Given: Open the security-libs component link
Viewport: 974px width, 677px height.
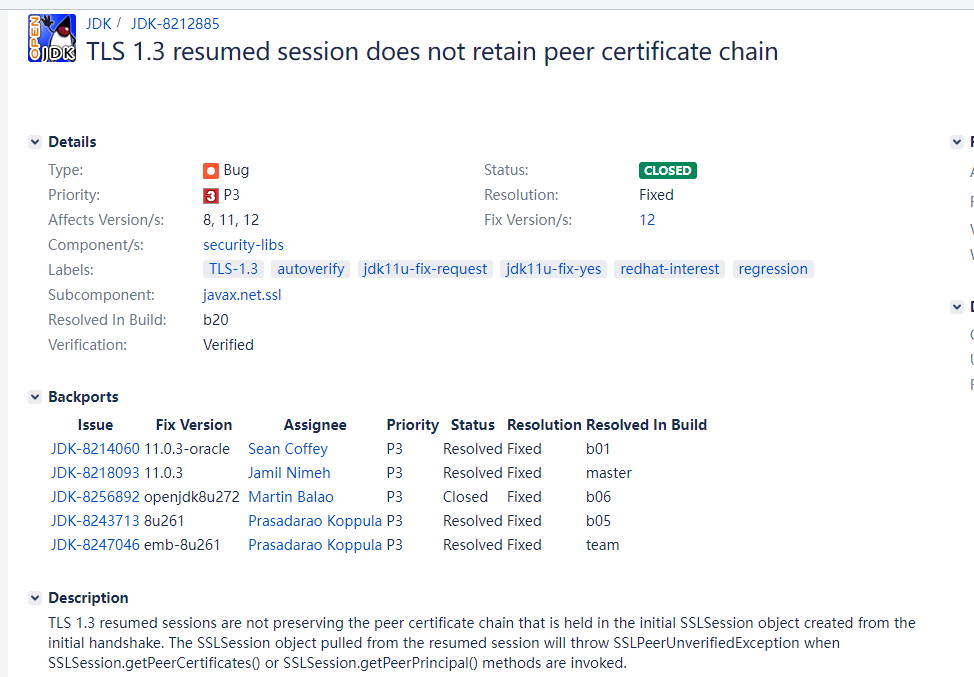Looking at the screenshot, I should click(243, 244).
